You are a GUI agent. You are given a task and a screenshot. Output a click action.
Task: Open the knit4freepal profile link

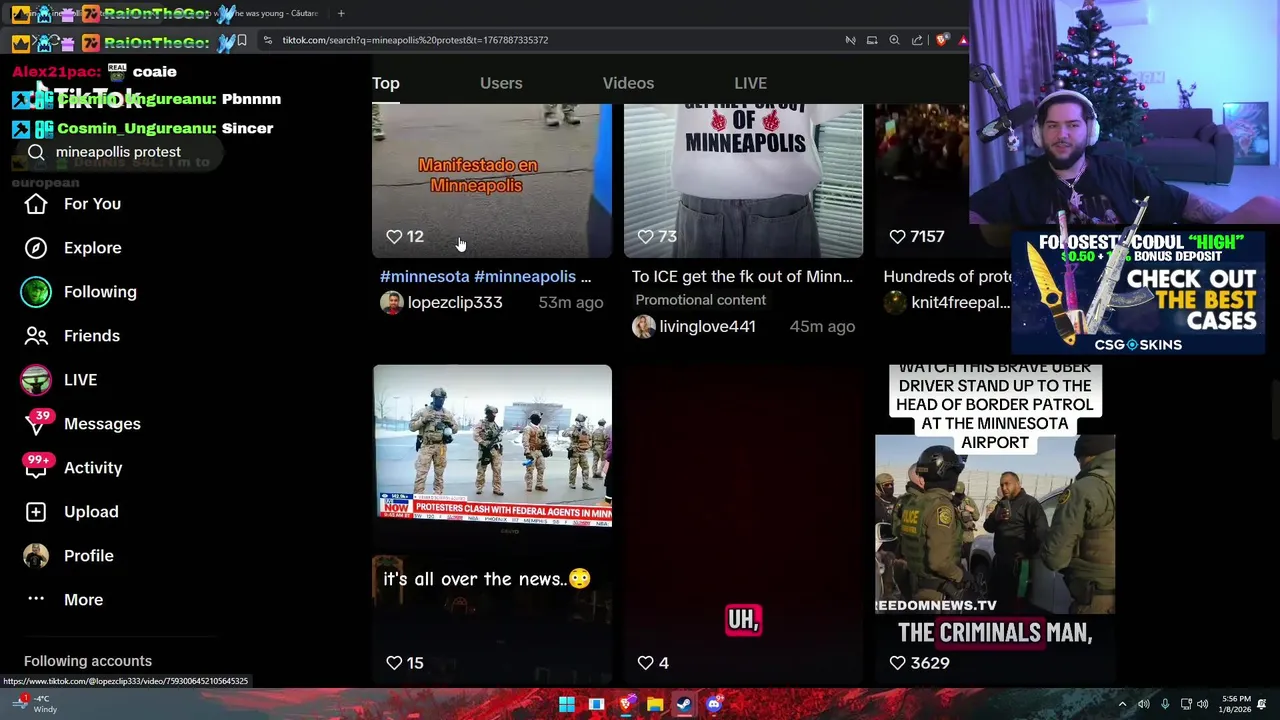960,303
